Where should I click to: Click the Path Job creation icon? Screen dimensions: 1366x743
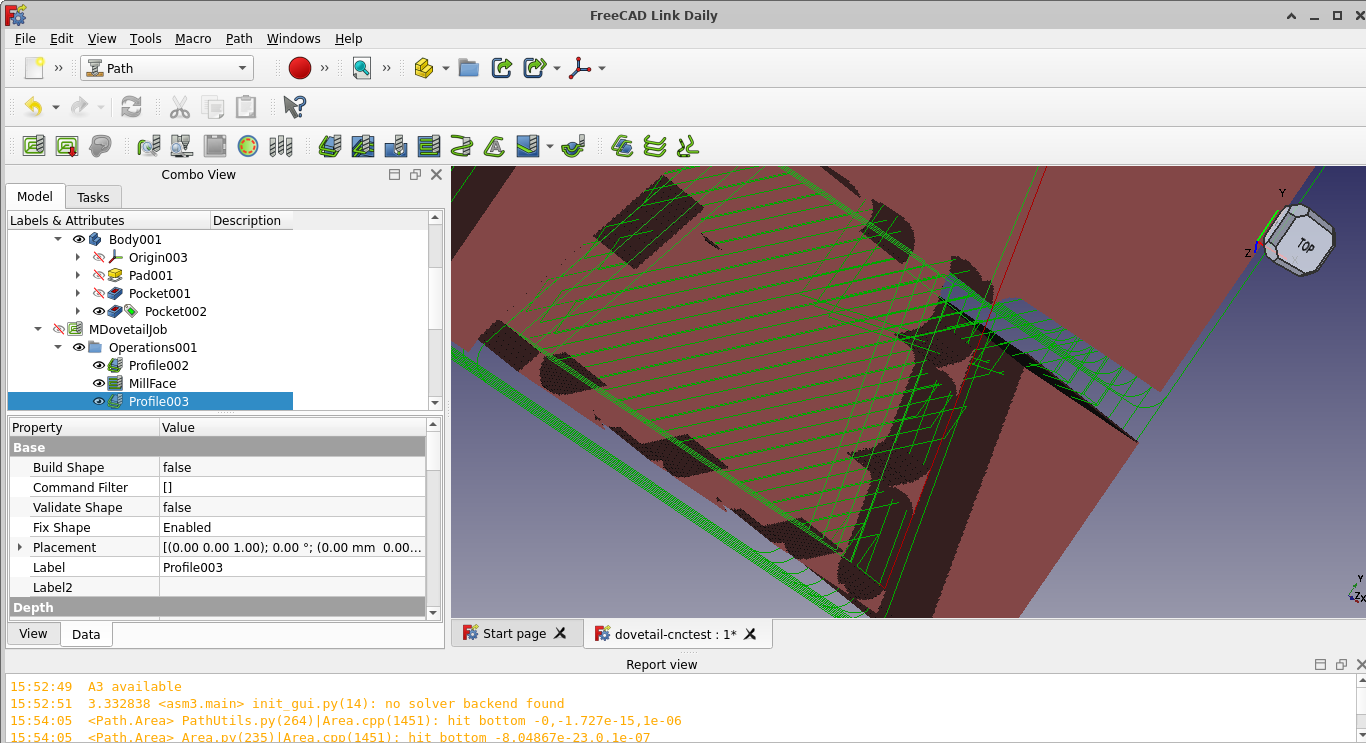point(34,146)
